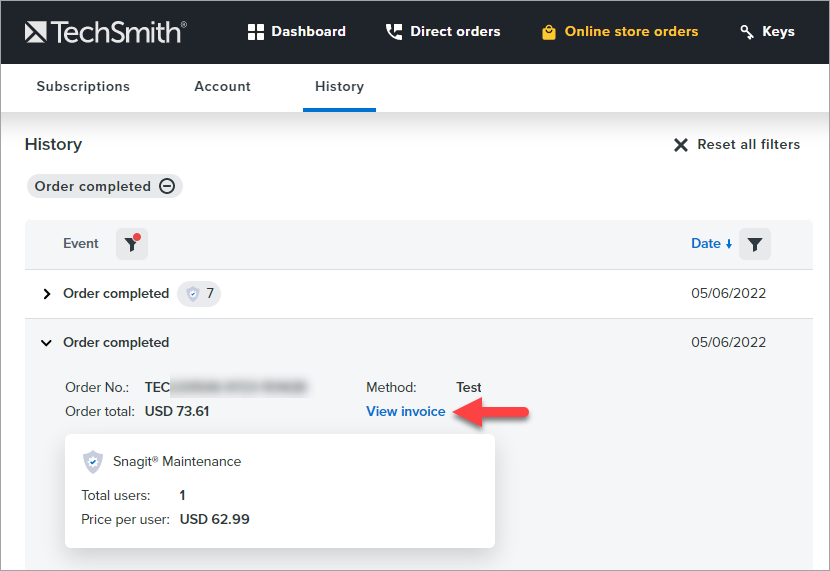Open the Dashboard page
830x571 pixels.
pos(296,32)
